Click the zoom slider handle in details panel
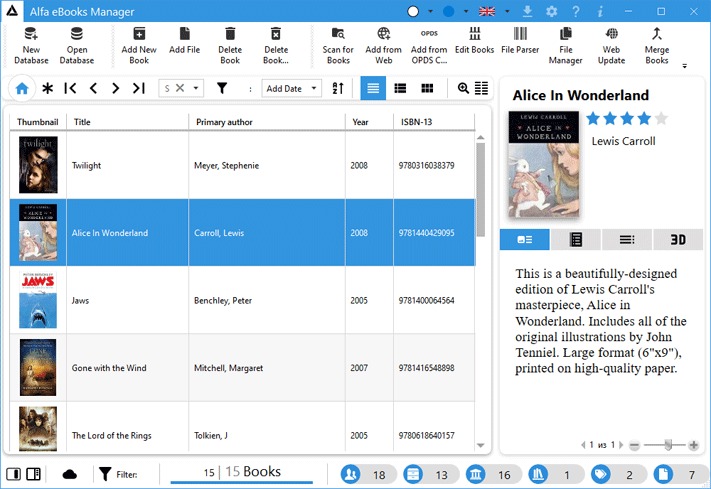Viewport: 711px width, 489px height. 668,445
